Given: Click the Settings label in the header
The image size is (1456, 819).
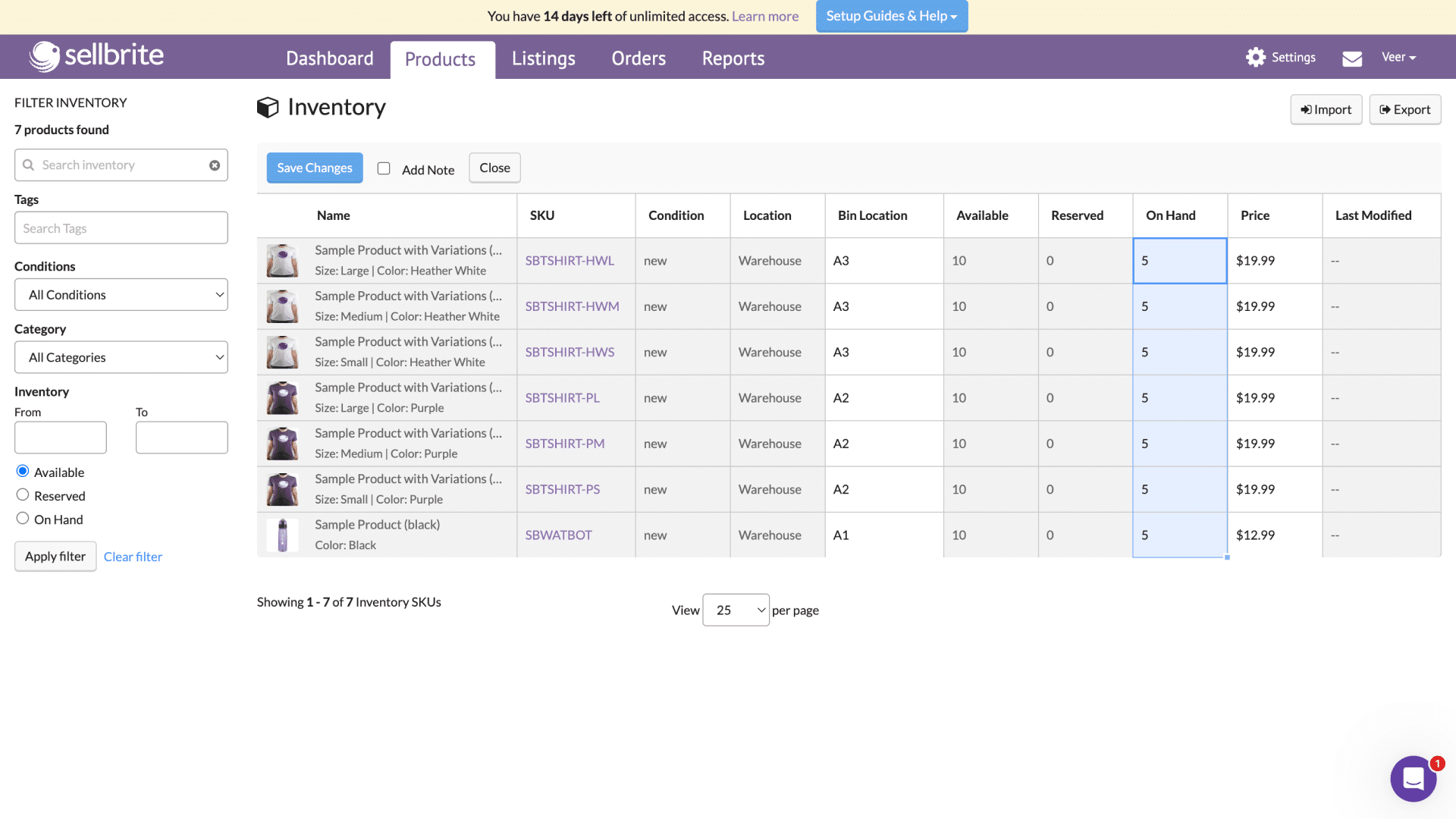Looking at the screenshot, I should tap(1294, 57).
